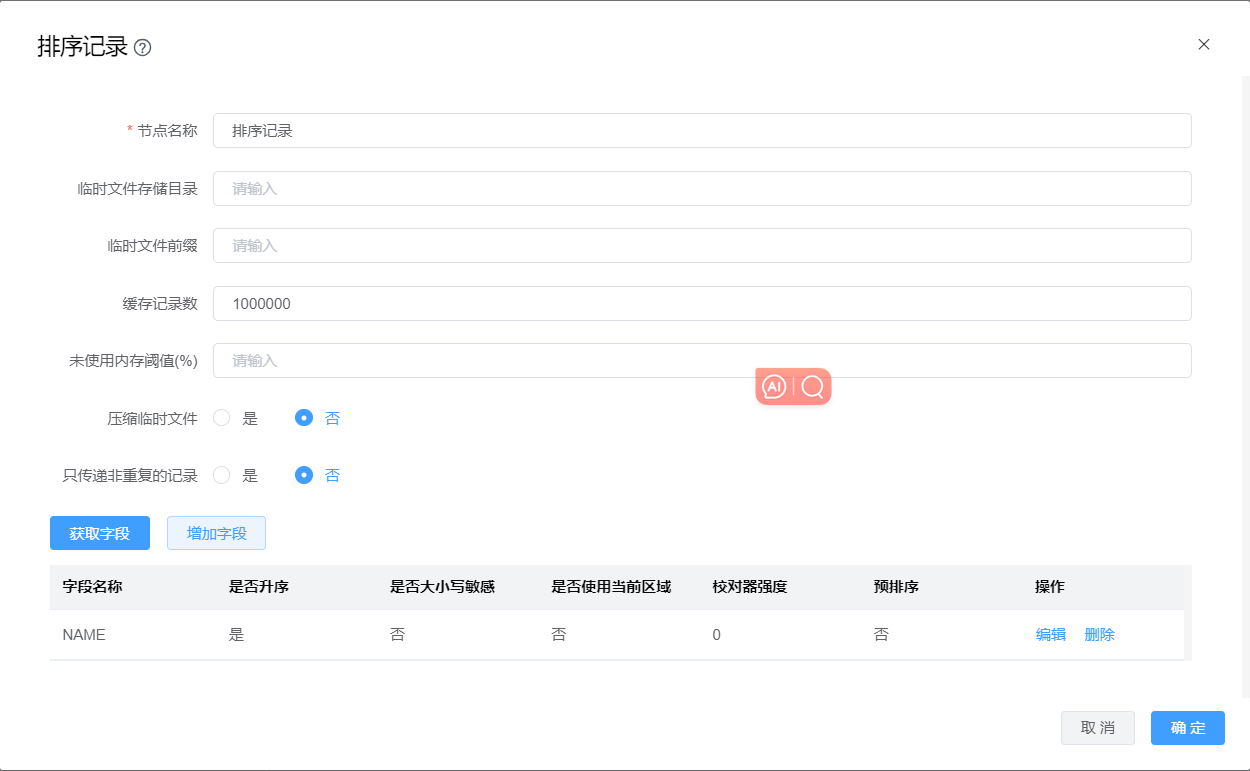
Task: Click the 增加字段 button
Action: pos(216,533)
